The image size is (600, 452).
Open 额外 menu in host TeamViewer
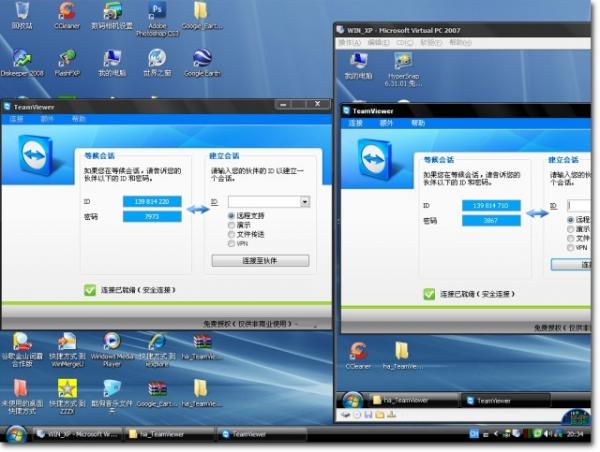(47, 119)
